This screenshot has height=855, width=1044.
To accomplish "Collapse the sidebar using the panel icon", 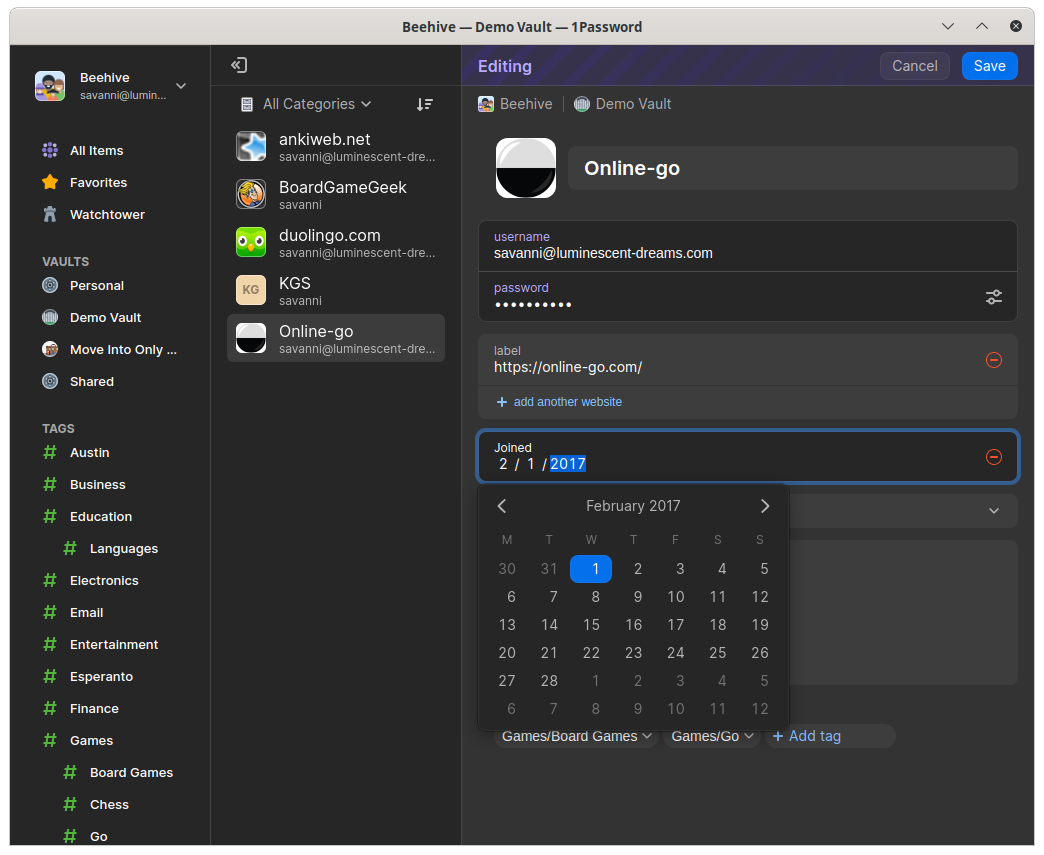I will (239, 65).
